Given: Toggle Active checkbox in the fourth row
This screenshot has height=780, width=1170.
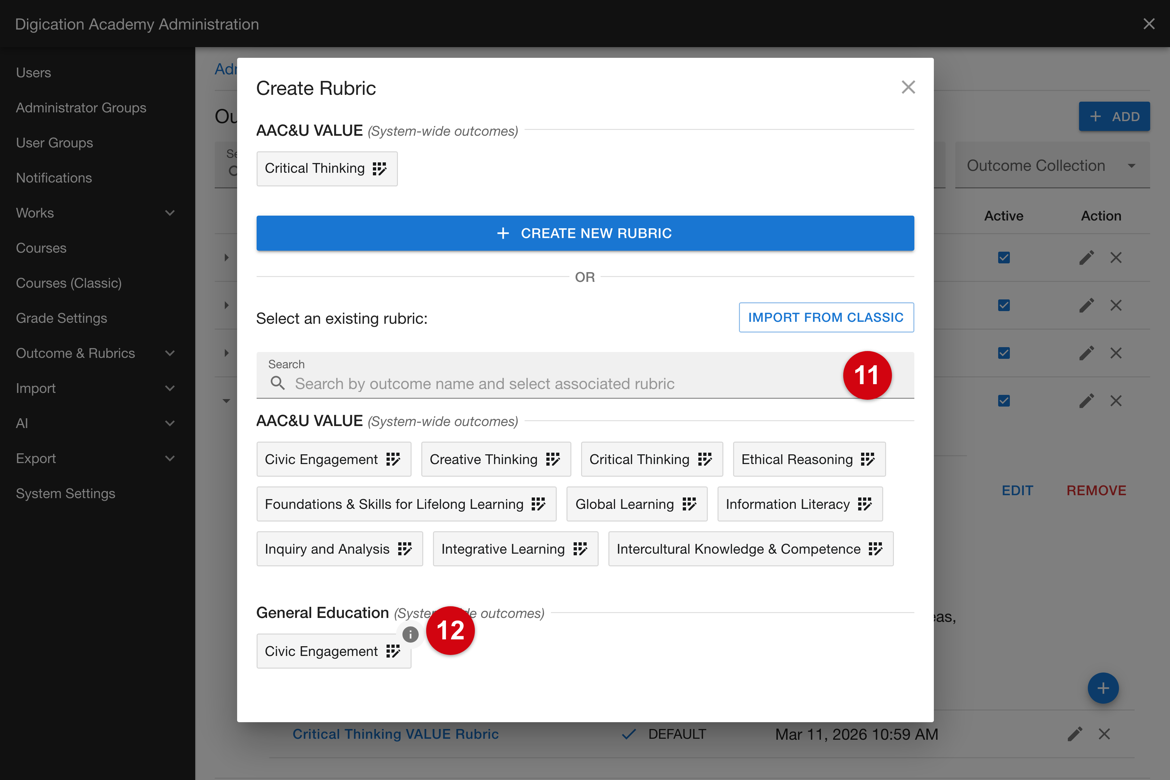Looking at the screenshot, I should point(1004,401).
